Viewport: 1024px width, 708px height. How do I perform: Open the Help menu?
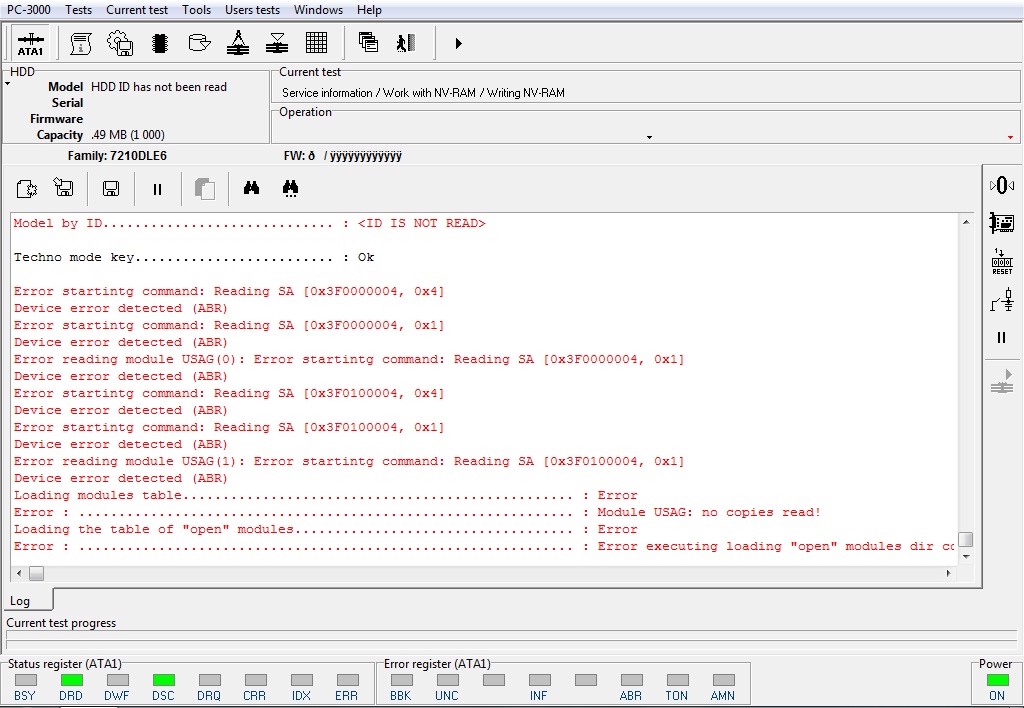pos(369,10)
